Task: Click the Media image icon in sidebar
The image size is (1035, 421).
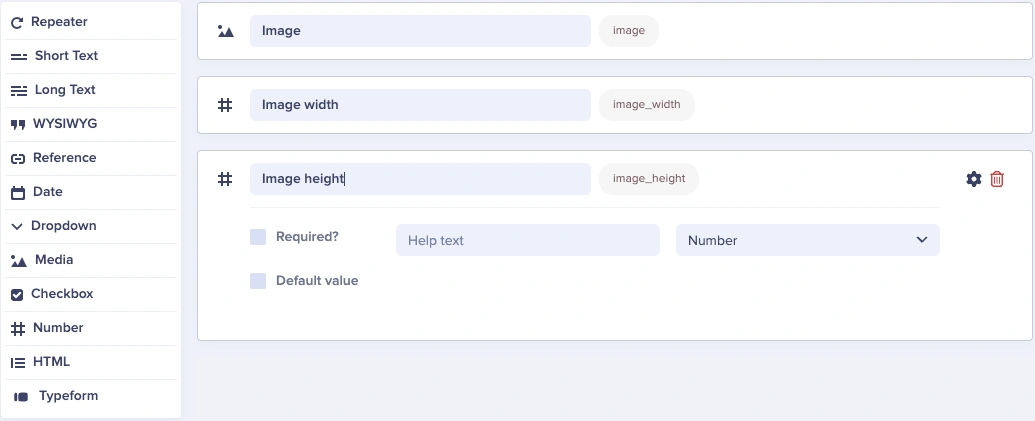Action: 18,260
